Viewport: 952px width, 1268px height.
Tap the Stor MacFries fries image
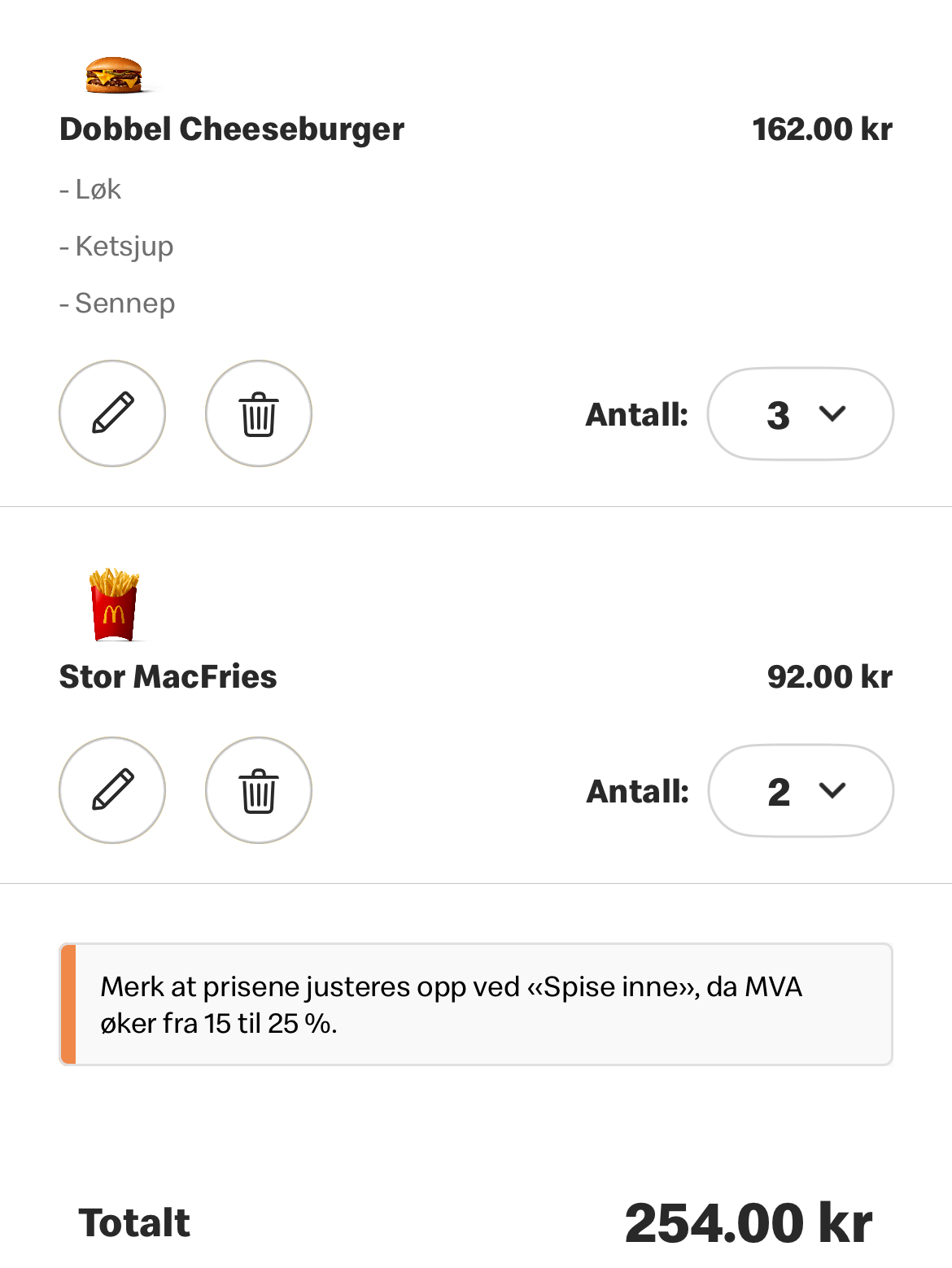click(114, 605)
